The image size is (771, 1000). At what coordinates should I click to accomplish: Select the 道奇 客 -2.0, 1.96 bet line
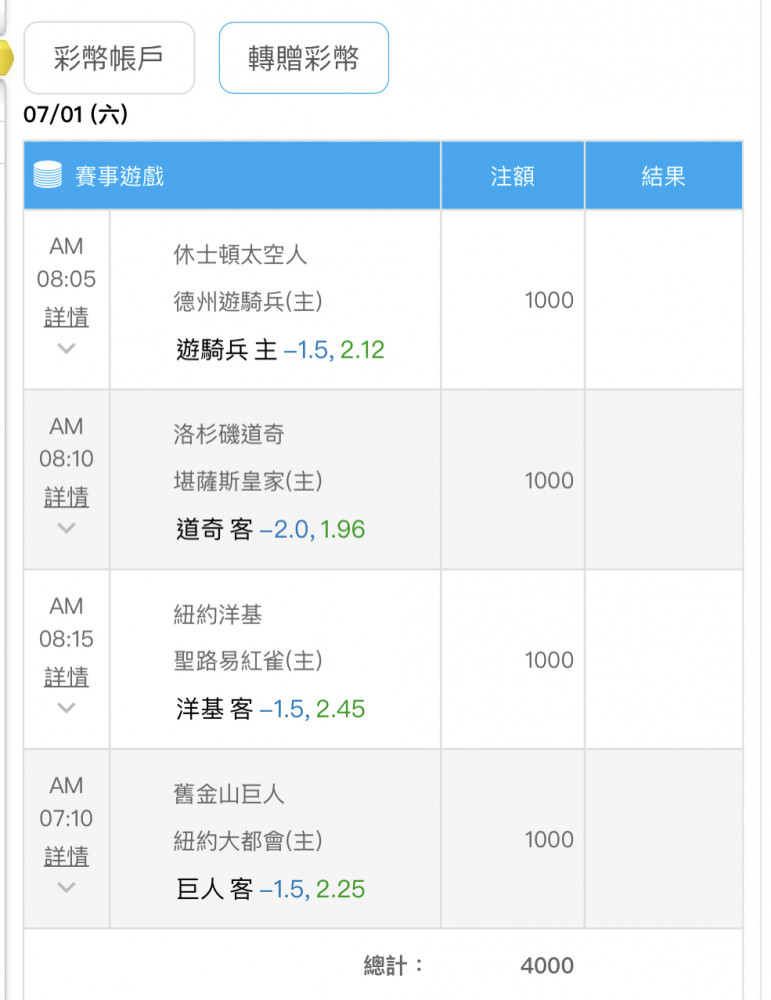pos(270,529)
